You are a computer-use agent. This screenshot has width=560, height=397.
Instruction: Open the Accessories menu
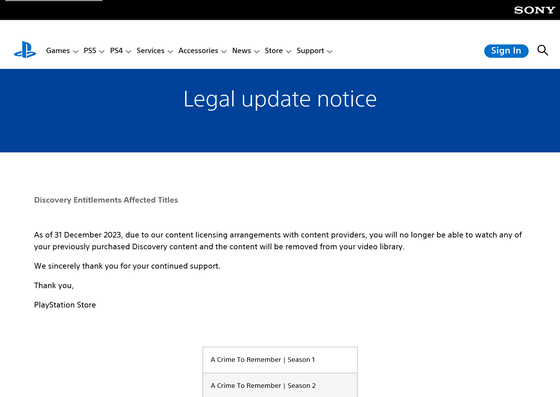[198, 51]
